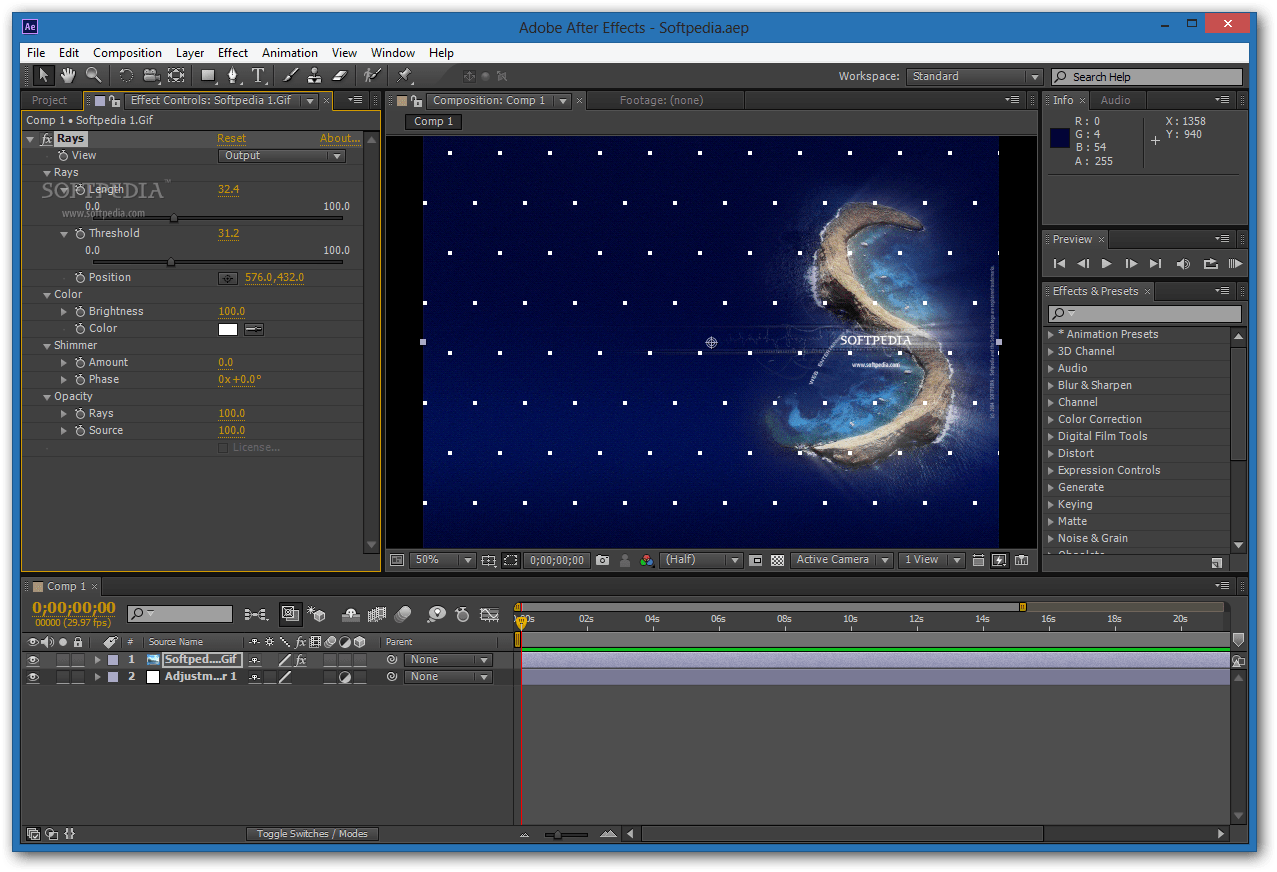Click the Threshold slider handle

coord(171,262)
